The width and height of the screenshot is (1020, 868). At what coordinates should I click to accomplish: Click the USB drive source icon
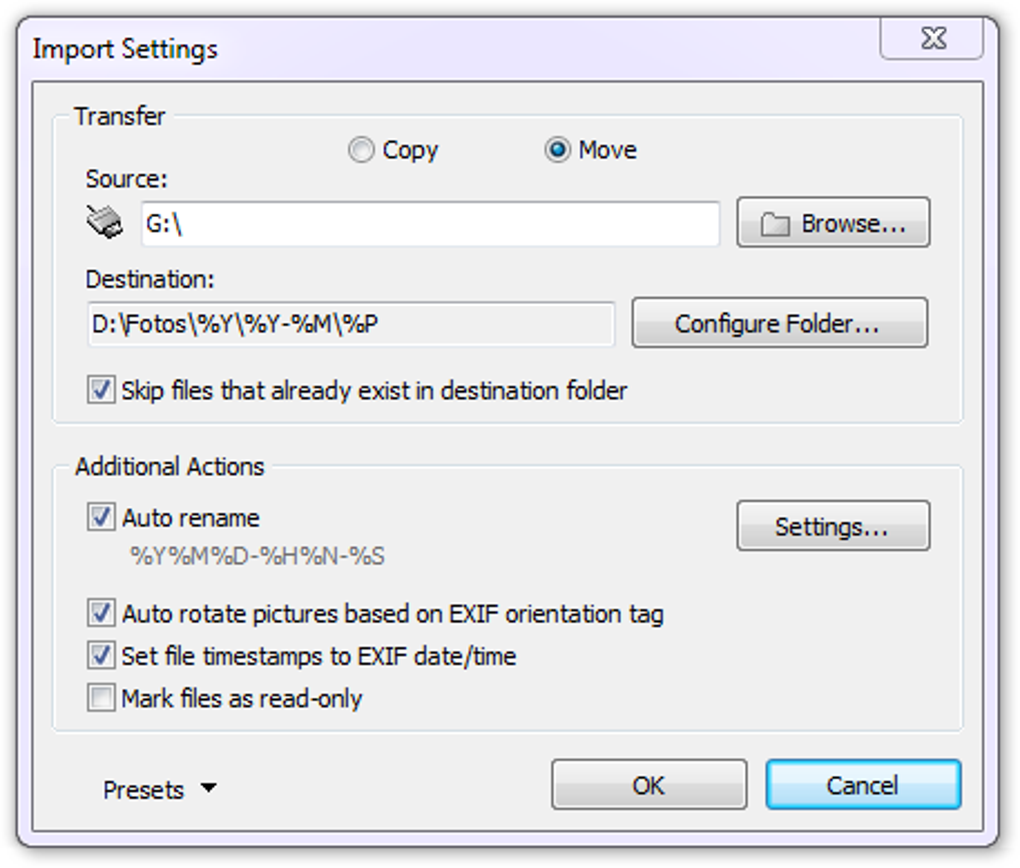(105, 222)
